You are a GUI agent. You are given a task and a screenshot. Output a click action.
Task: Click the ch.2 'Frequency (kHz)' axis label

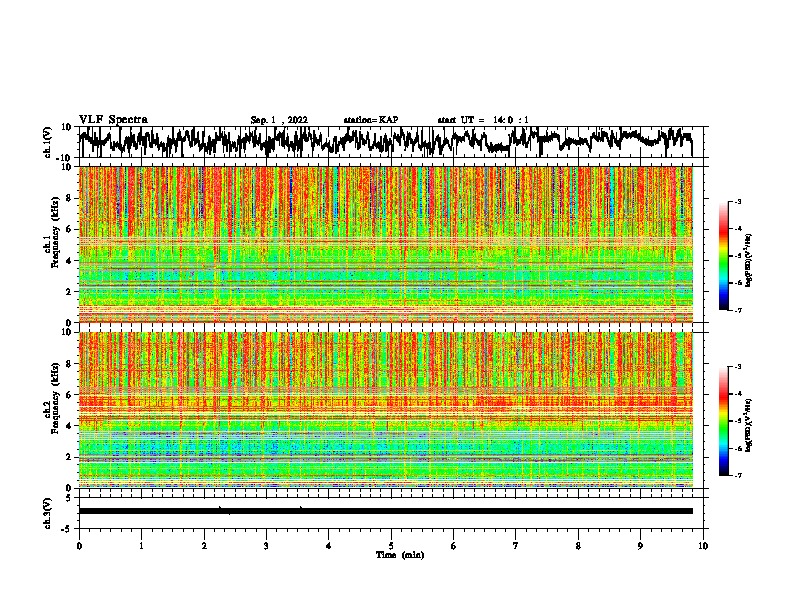click(55, 398)
